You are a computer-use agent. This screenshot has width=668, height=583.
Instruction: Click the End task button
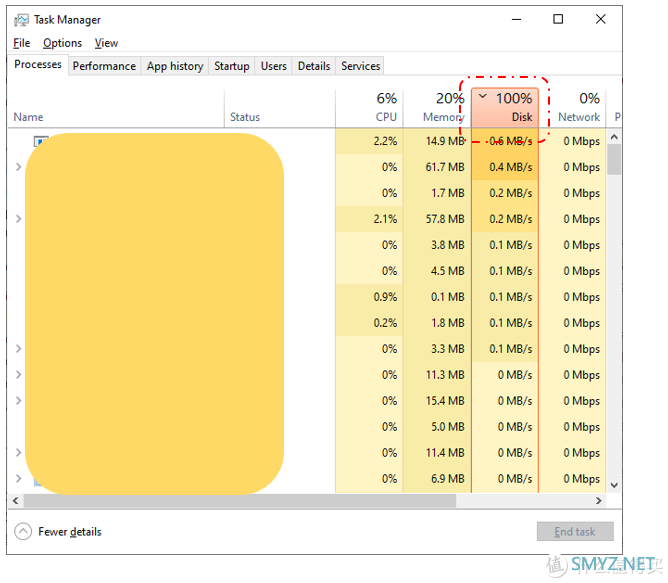coord(575,531)
